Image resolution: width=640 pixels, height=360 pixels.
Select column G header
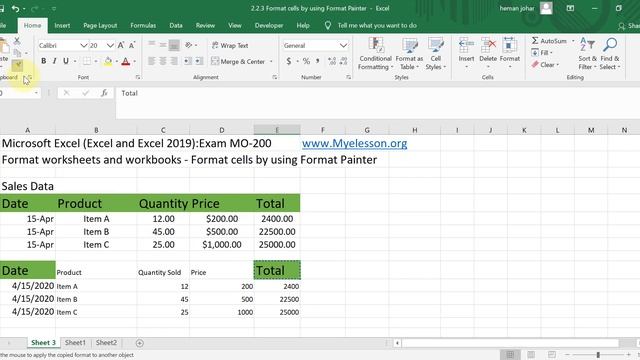click(x=367, y=130)
